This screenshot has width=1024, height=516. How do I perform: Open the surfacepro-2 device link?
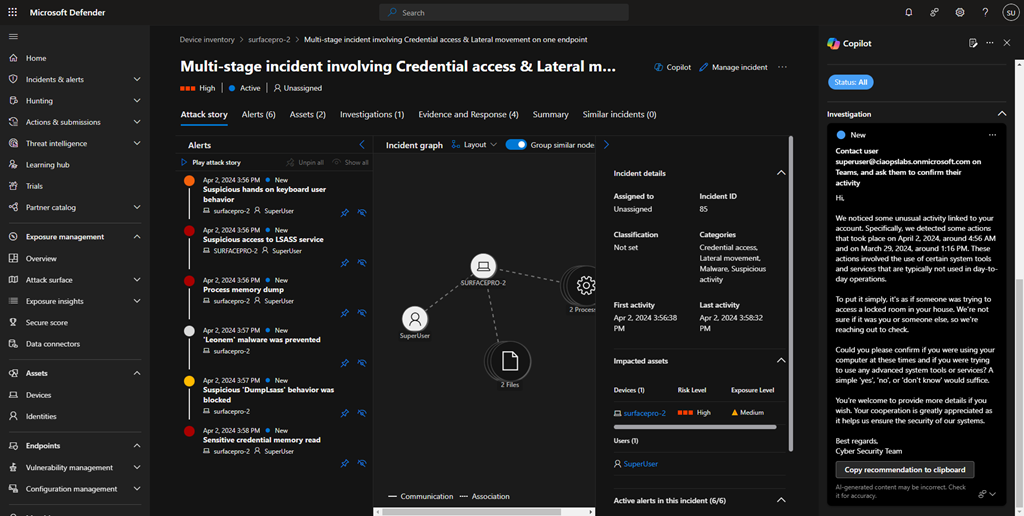pos(644,411)
